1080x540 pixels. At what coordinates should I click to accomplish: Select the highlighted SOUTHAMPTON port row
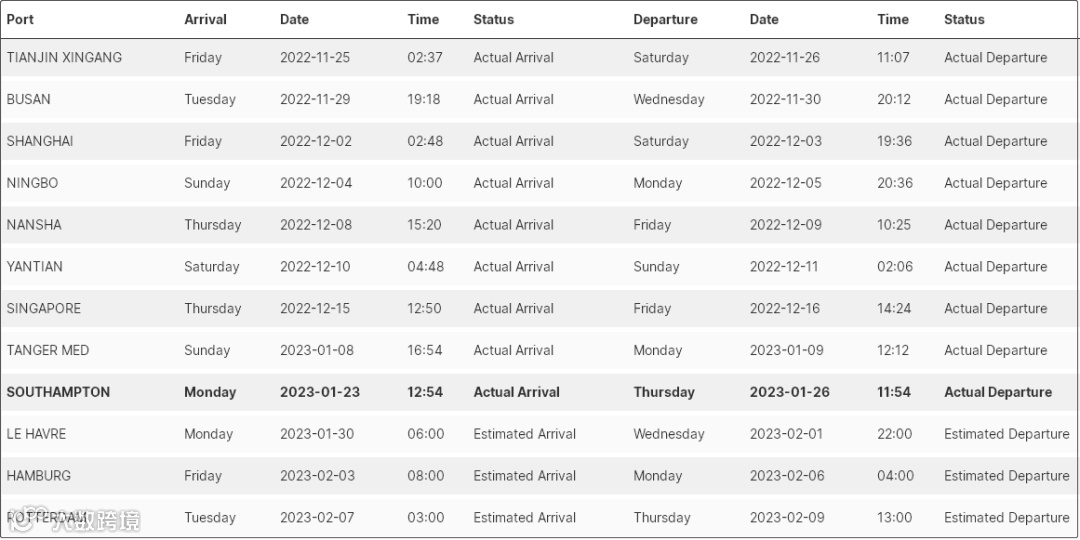click(59, 393)
